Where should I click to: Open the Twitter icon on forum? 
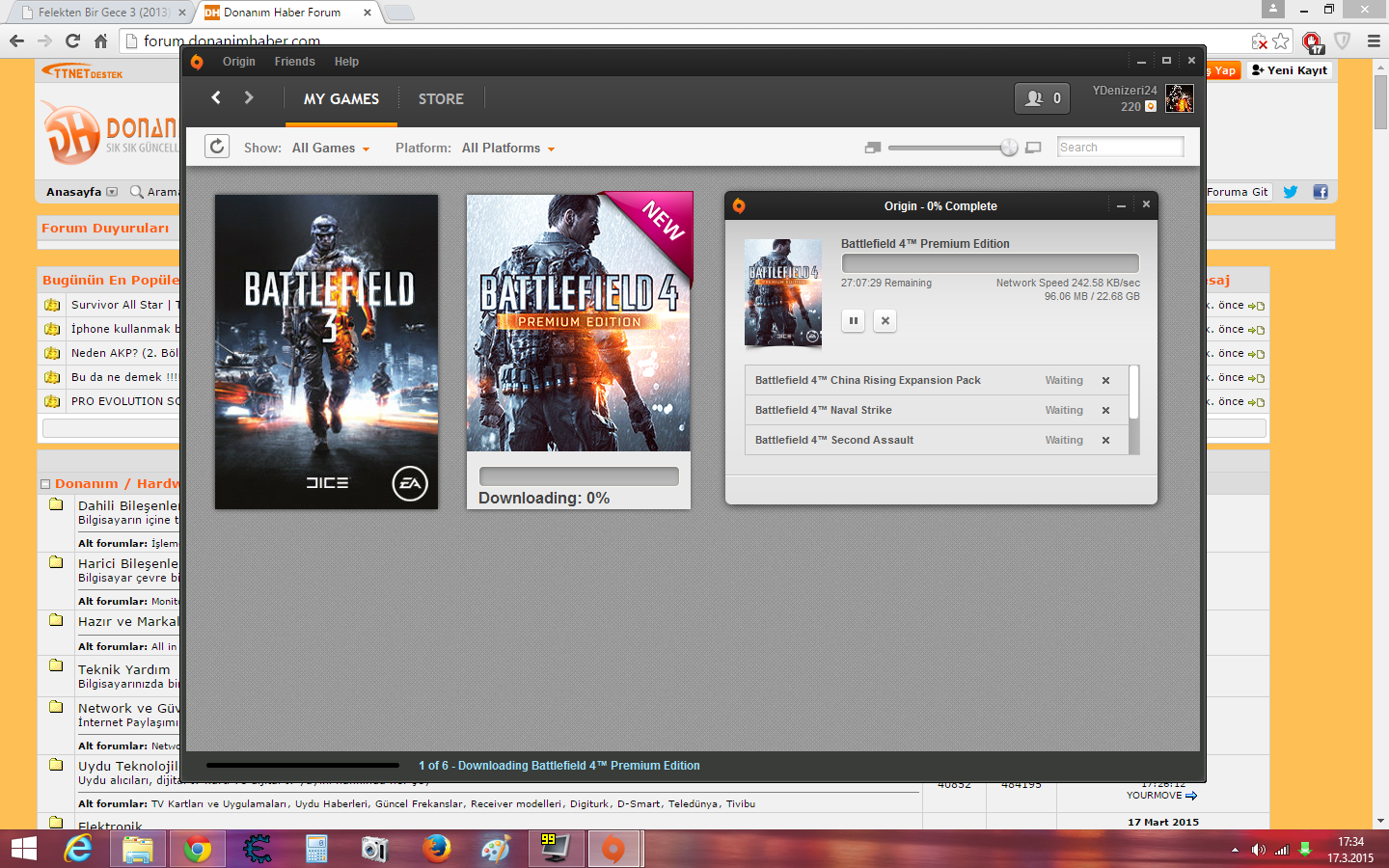[1291, 192]
